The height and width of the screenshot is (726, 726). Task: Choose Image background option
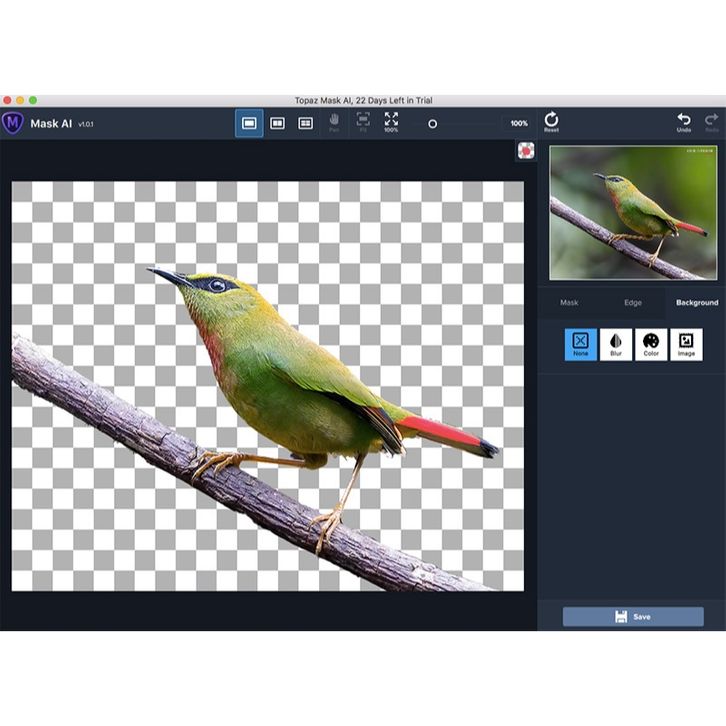point(686,344)
